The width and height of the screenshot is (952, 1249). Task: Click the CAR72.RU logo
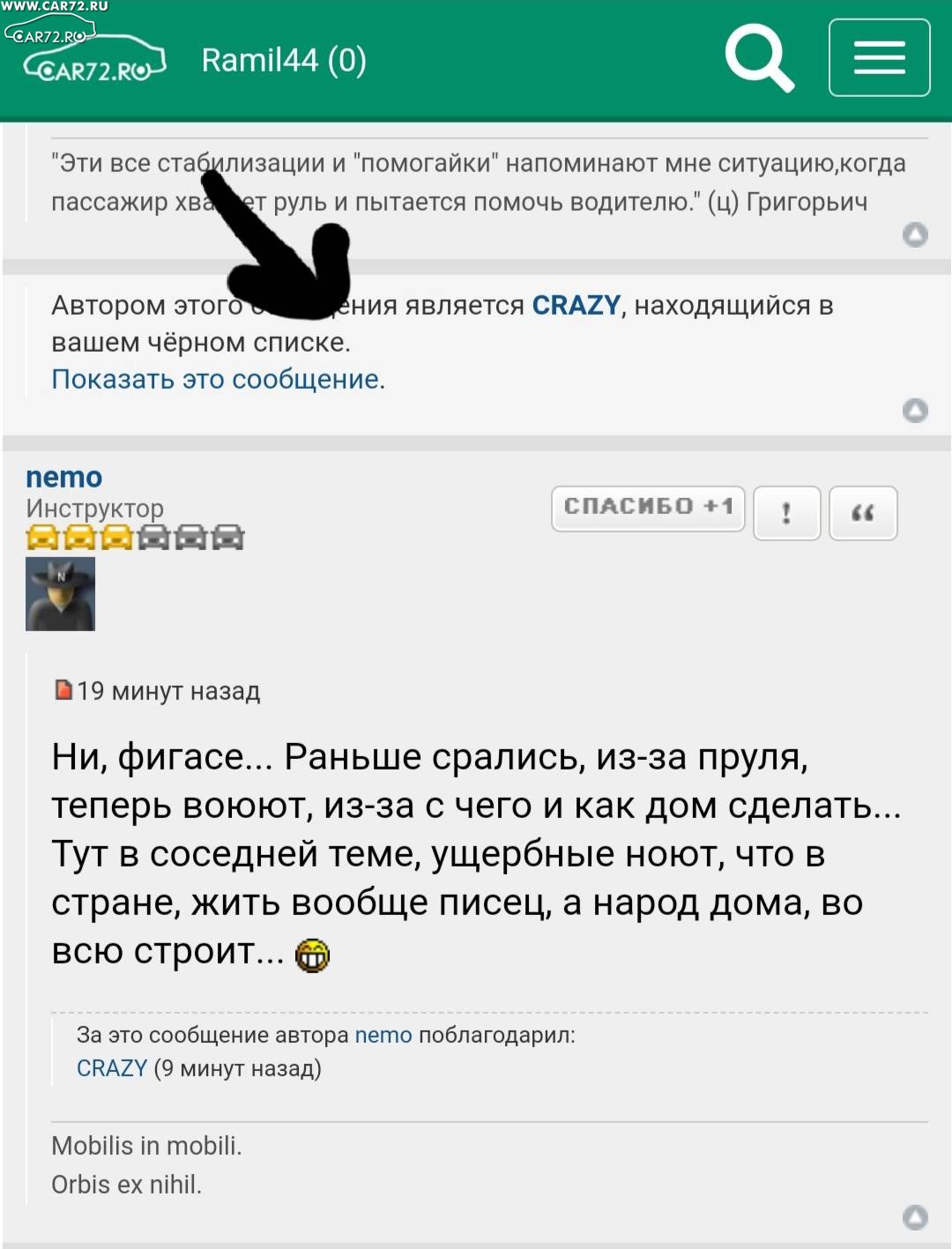pyautogui.click(x=94, y=60)
